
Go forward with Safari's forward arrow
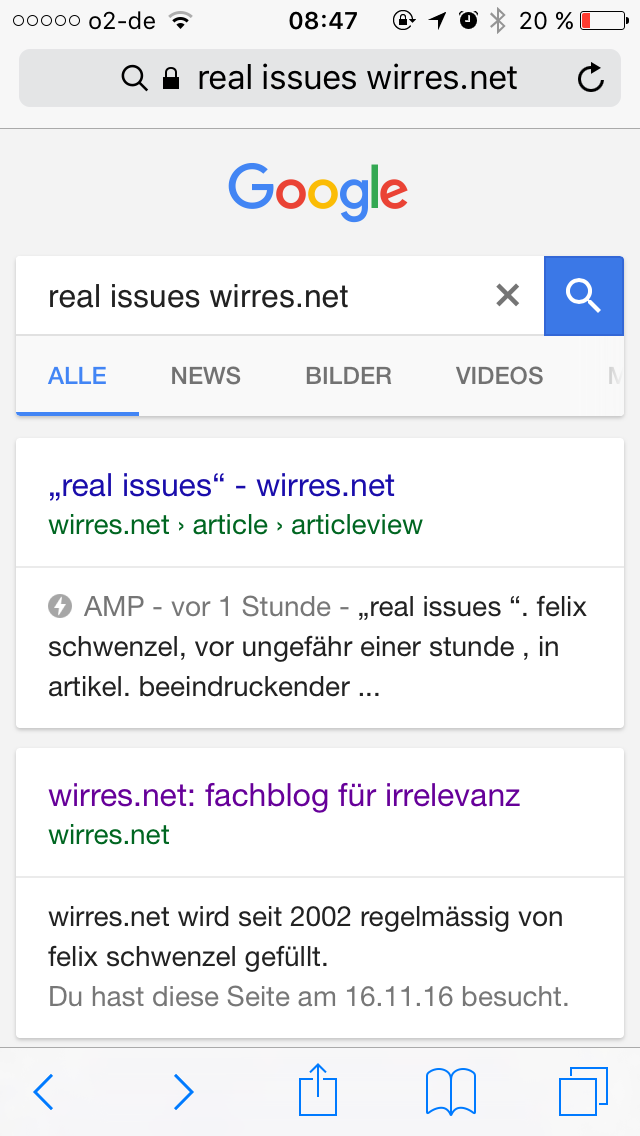pyautogui.click(x=183, y=1092)
